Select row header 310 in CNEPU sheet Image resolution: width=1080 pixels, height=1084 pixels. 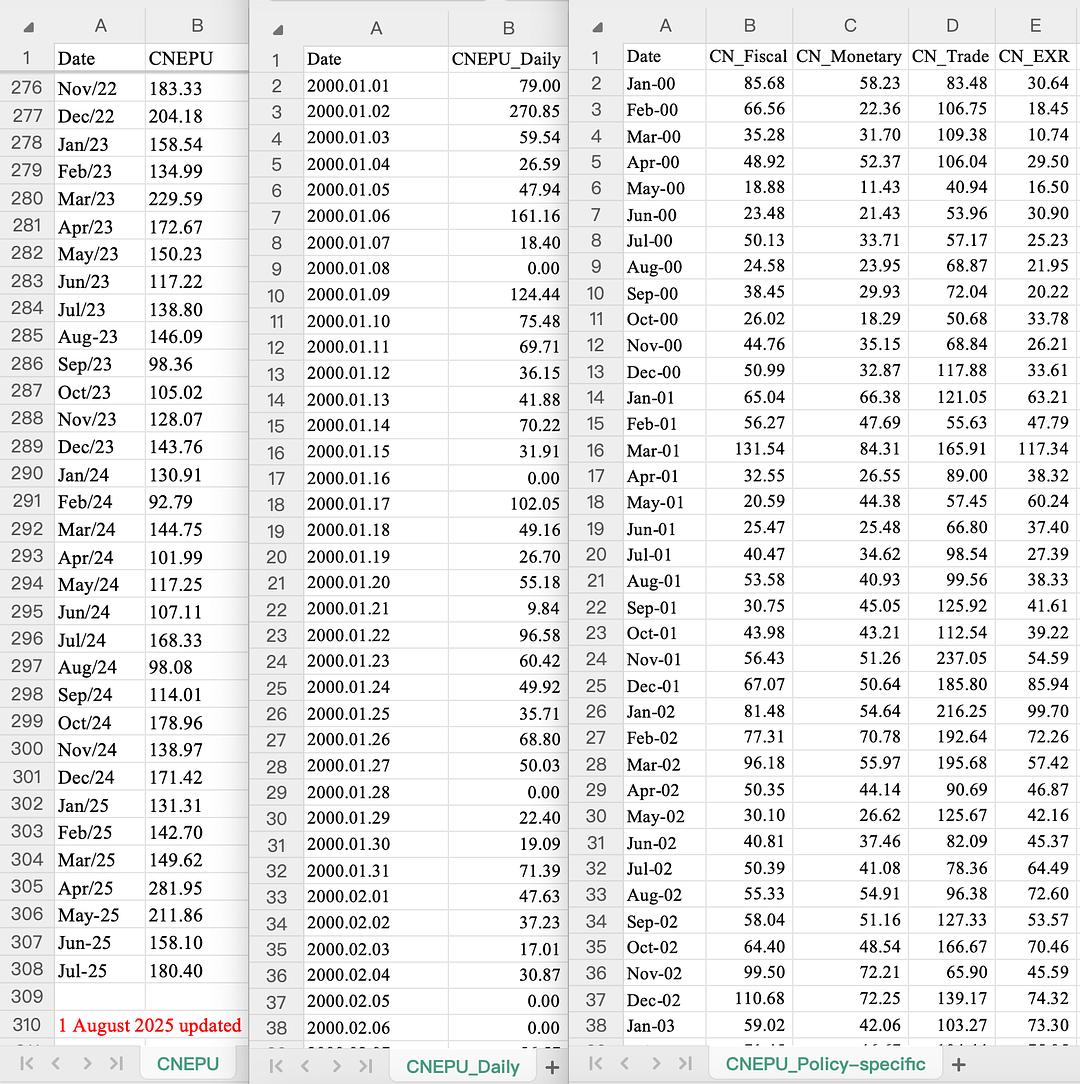[x=27, y=1025]
